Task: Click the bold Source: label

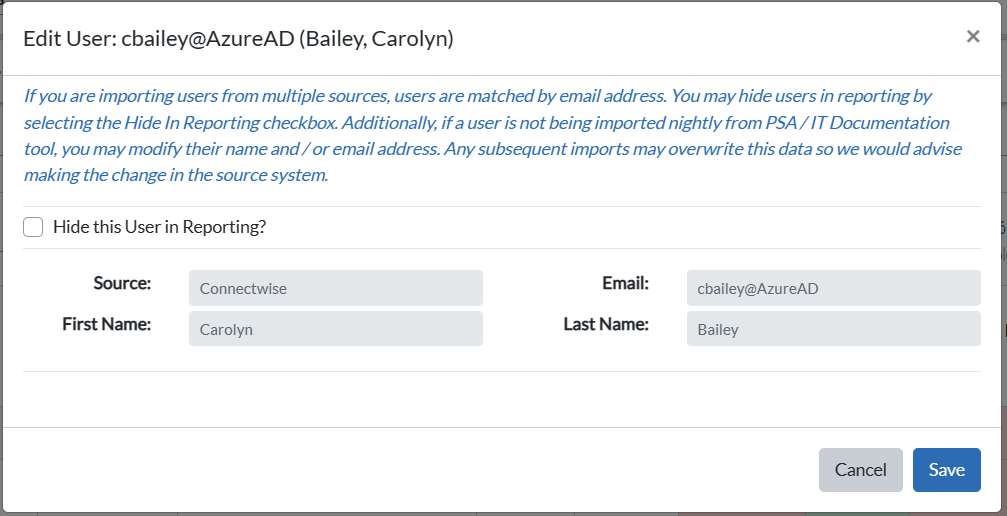Action: pyautogui.click(x=122, y=283)
